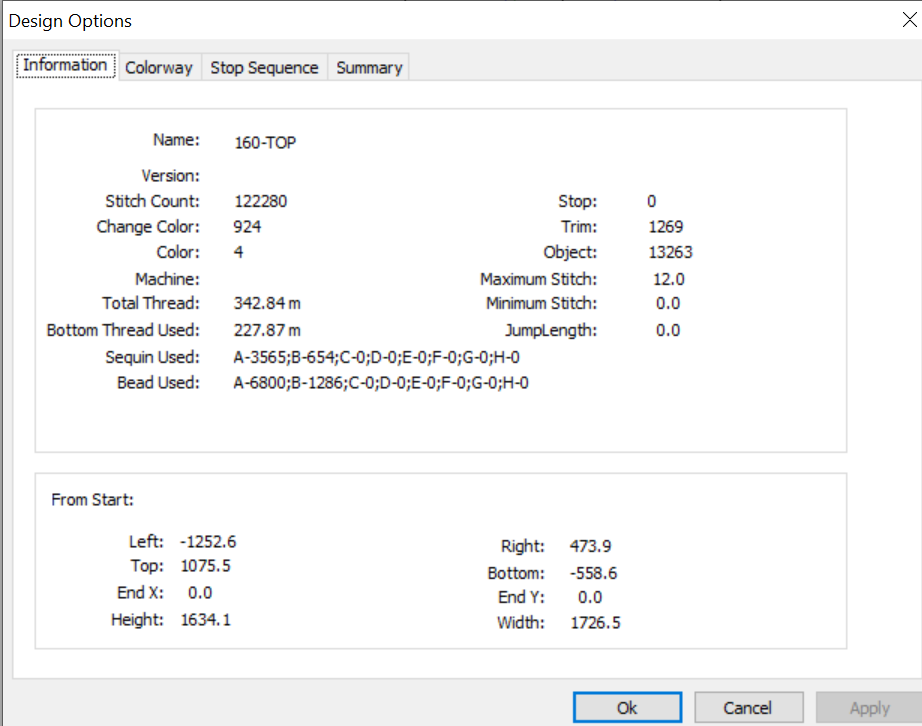
Task: Click the design name value 160-TOP
Action: (x=265, y=143)
